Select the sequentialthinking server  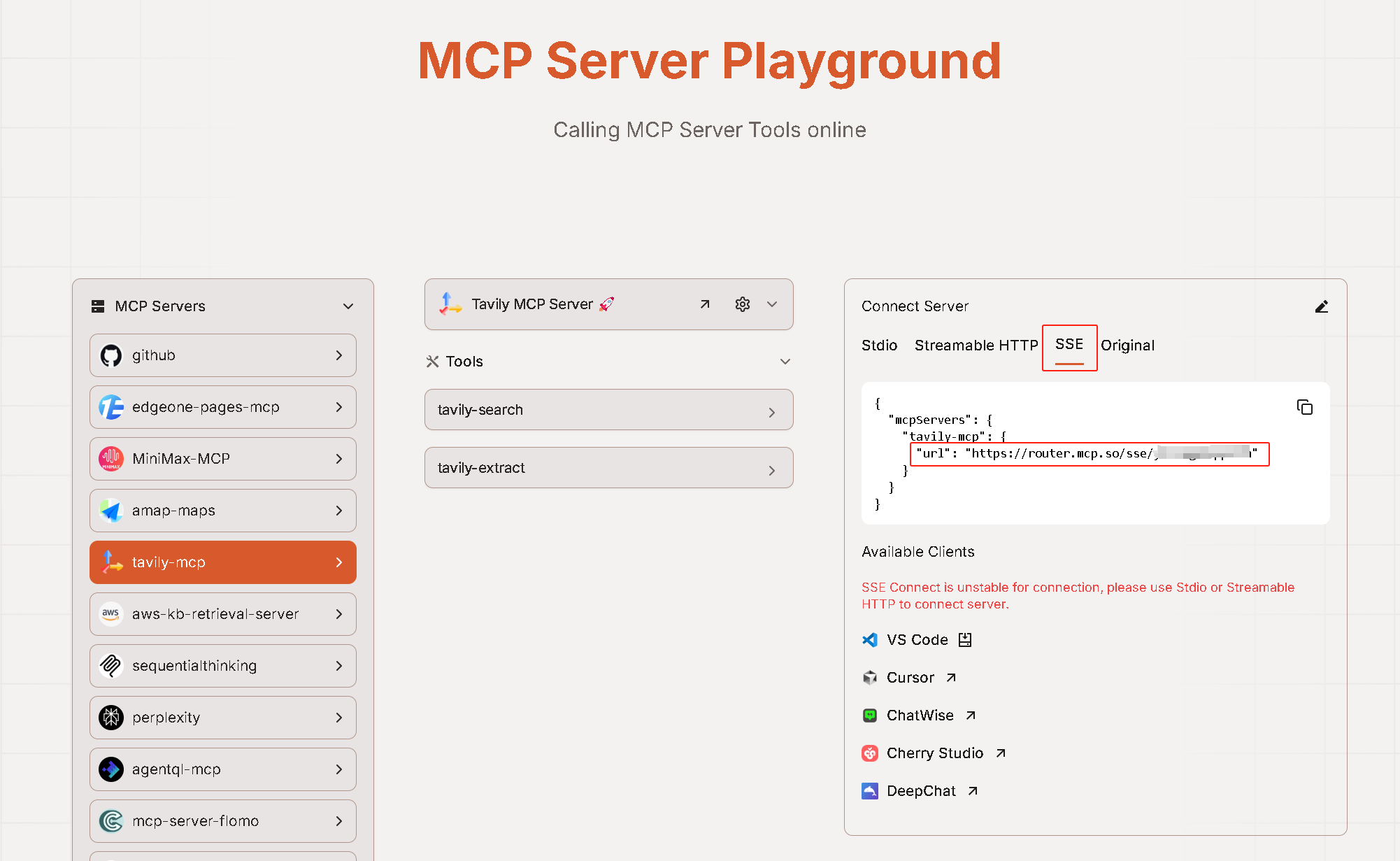(x=222, y=665)
